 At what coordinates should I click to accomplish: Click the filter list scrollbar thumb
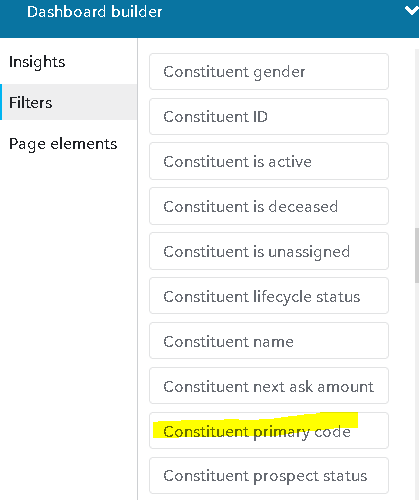click(417, 256)
